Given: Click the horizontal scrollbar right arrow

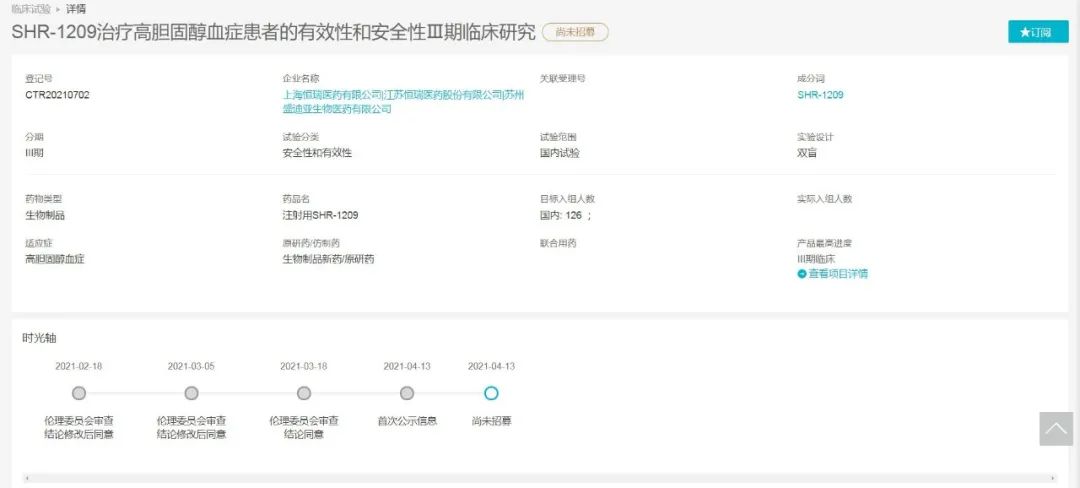Looking at the screenshot, I should coord(1052,479).
